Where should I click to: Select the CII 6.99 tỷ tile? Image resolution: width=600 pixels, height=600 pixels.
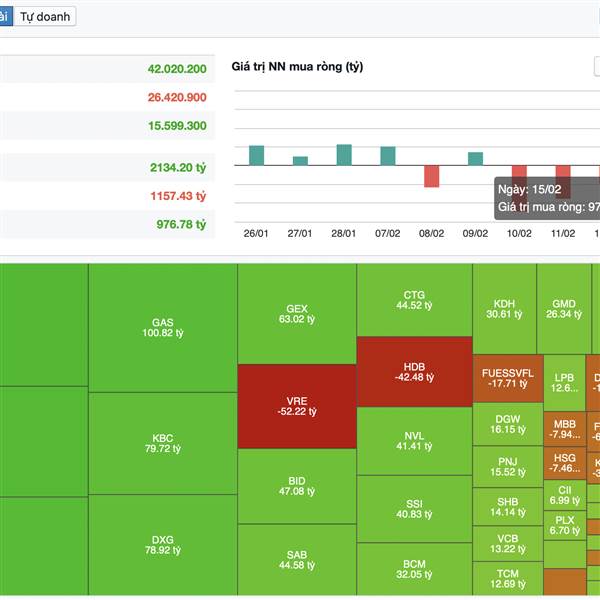click(565, 495)
